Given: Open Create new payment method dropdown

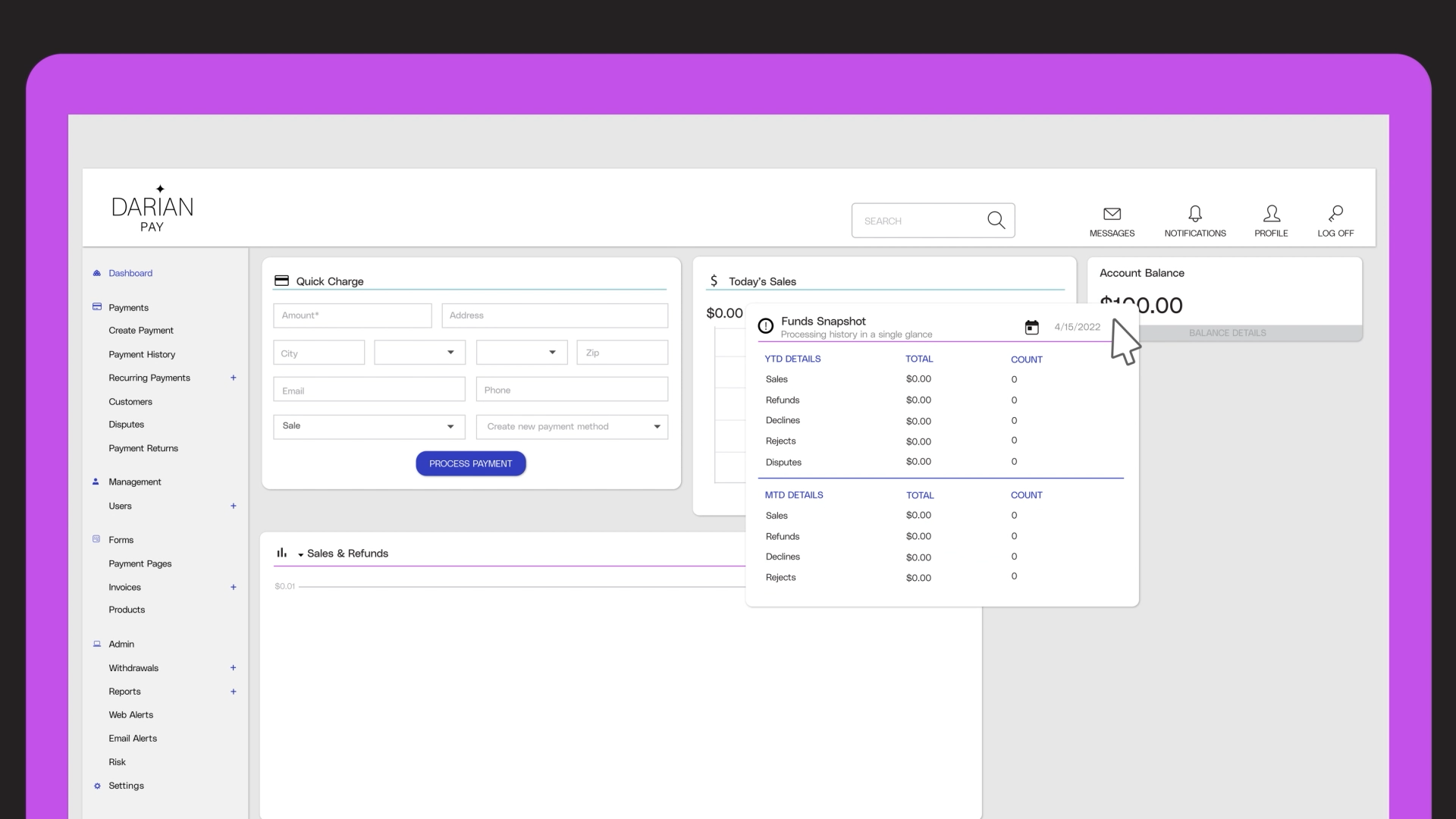Looking at the screenshot, I should [x=572, y=426].
